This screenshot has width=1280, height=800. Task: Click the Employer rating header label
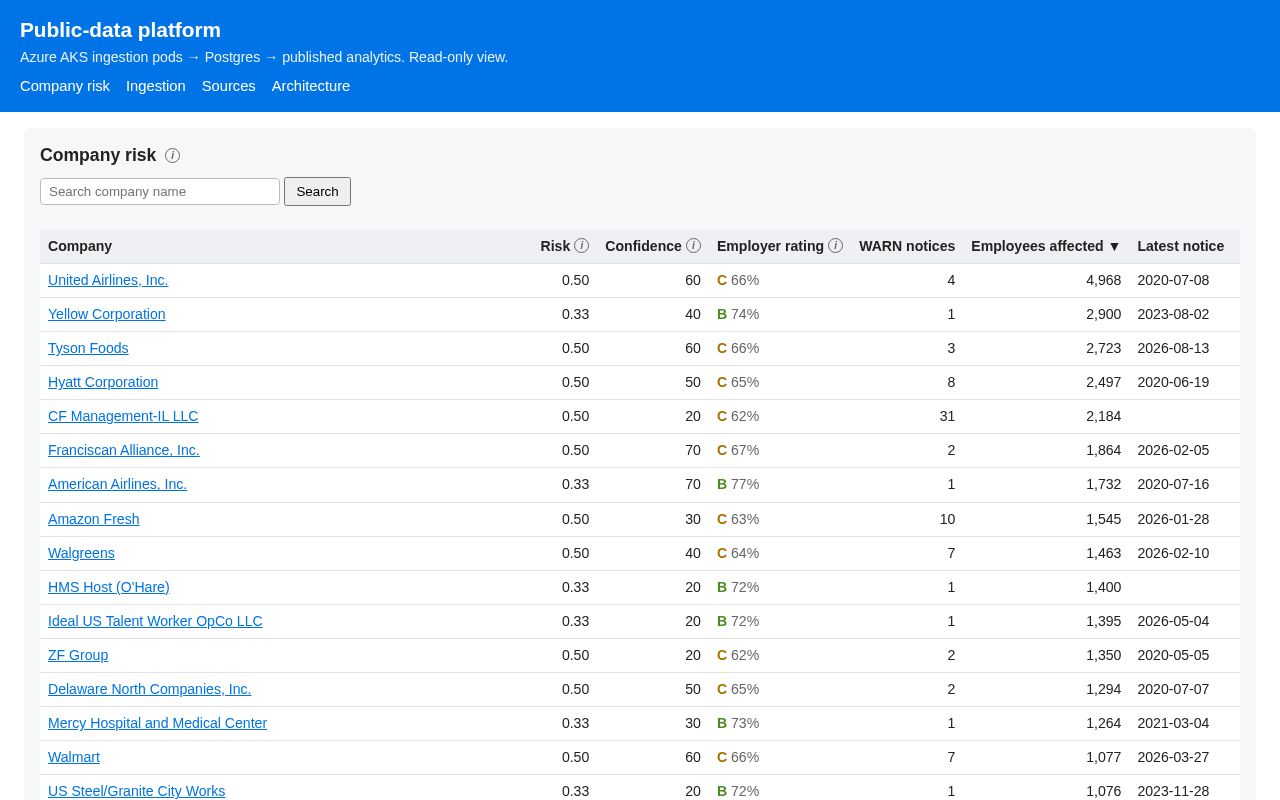coord(770,246)
